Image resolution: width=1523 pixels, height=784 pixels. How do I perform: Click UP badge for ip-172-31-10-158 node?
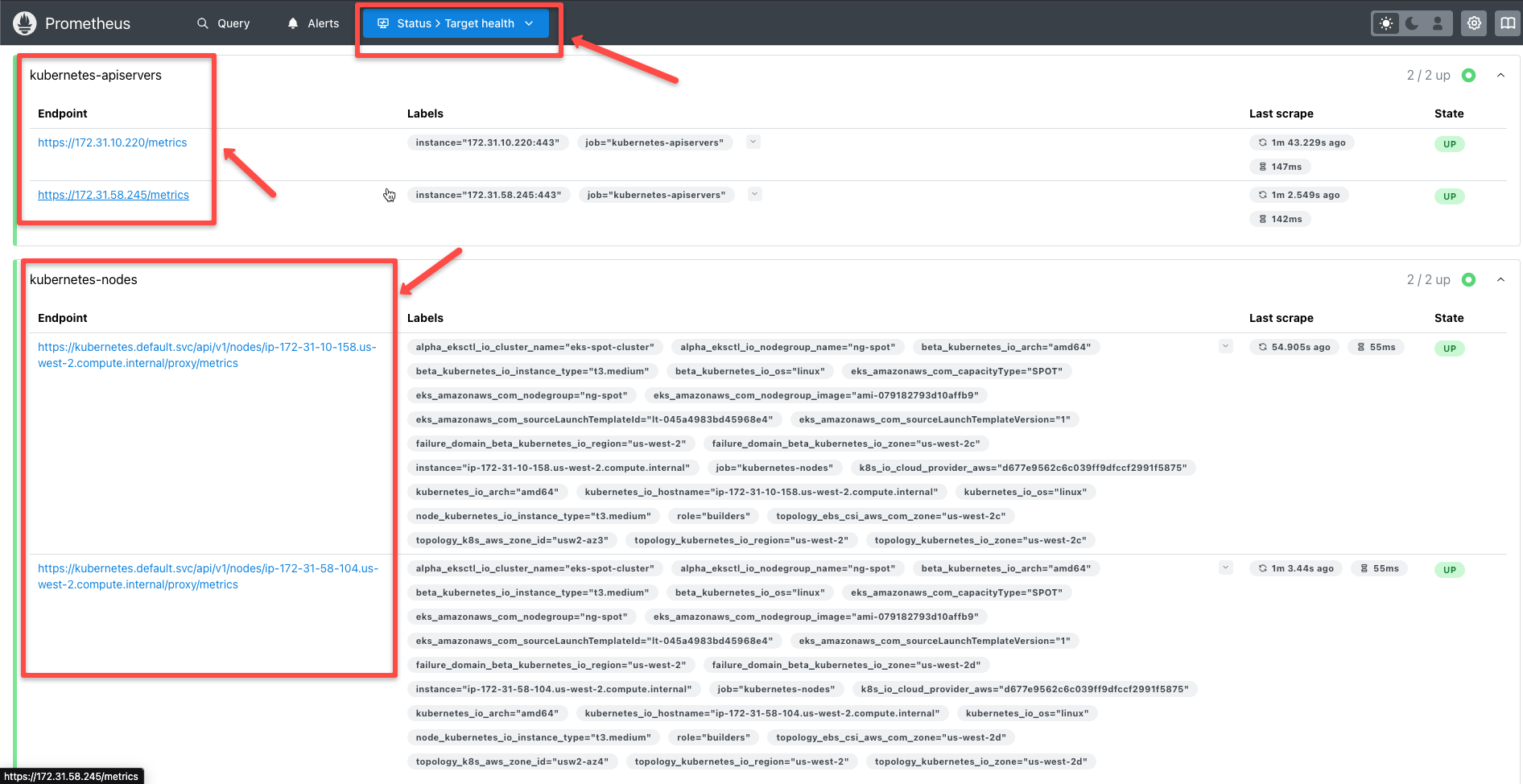tap(1450, 349)
